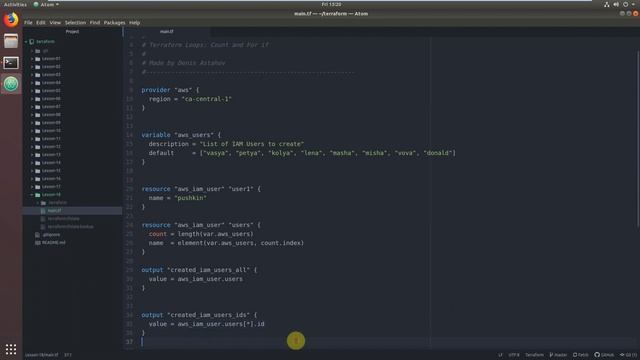Expand the Lesson-02 folder arrow
This screenshot has width=640, height=360.
[x=32, y=67]
